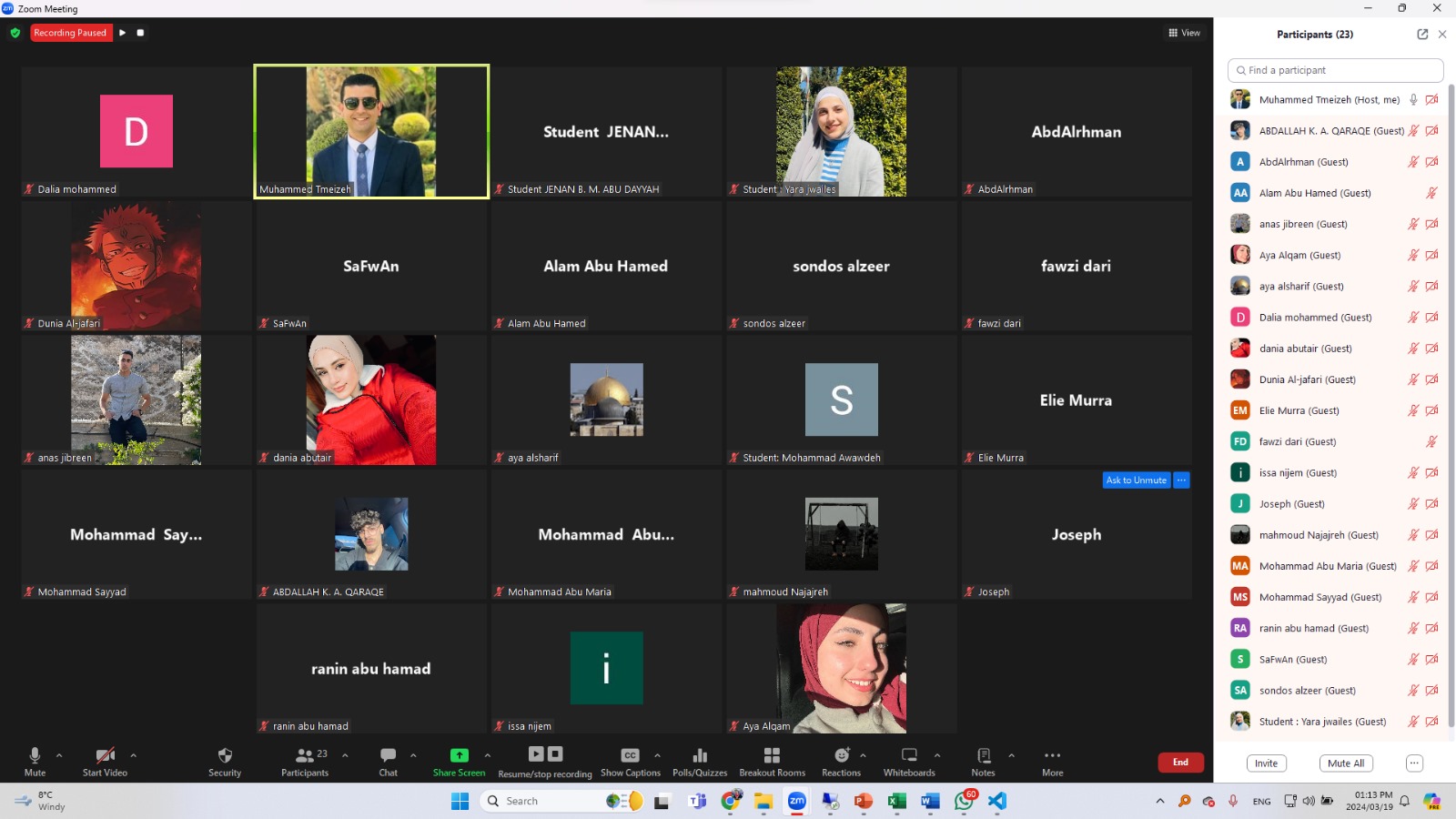This screenshot has height=819, width=1456.
Task: Toggle the Mute microphone button
Action: coord(35,755)
